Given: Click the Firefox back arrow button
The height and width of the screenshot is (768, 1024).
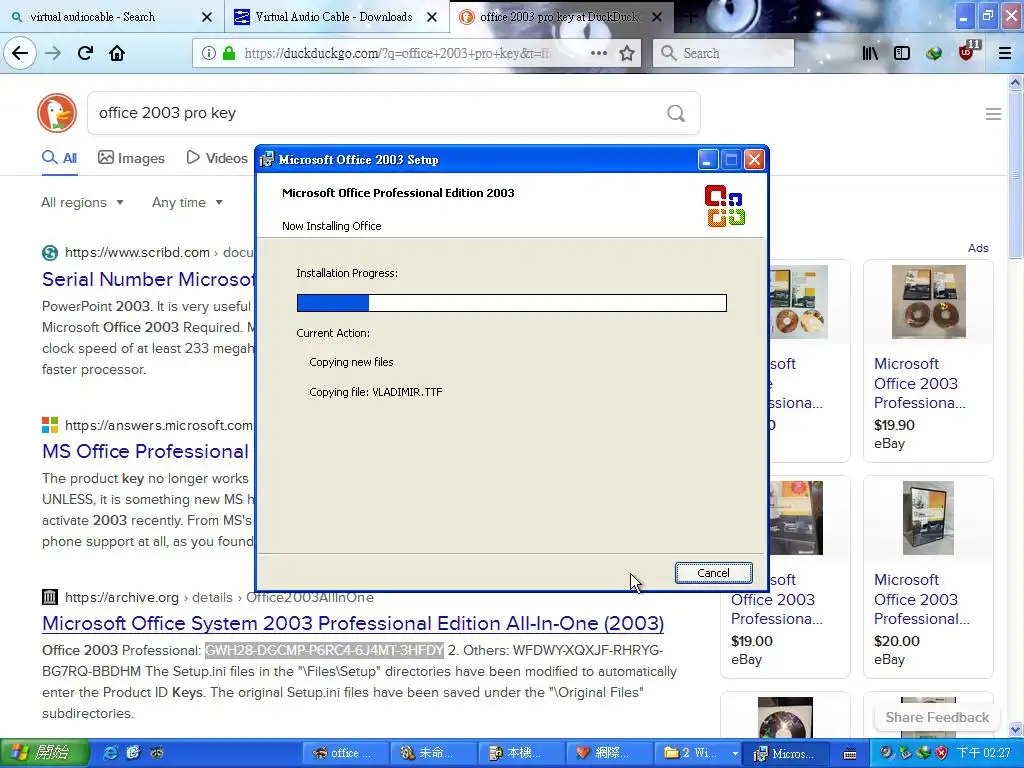Looking at the screenshot, I should (20, 53).
